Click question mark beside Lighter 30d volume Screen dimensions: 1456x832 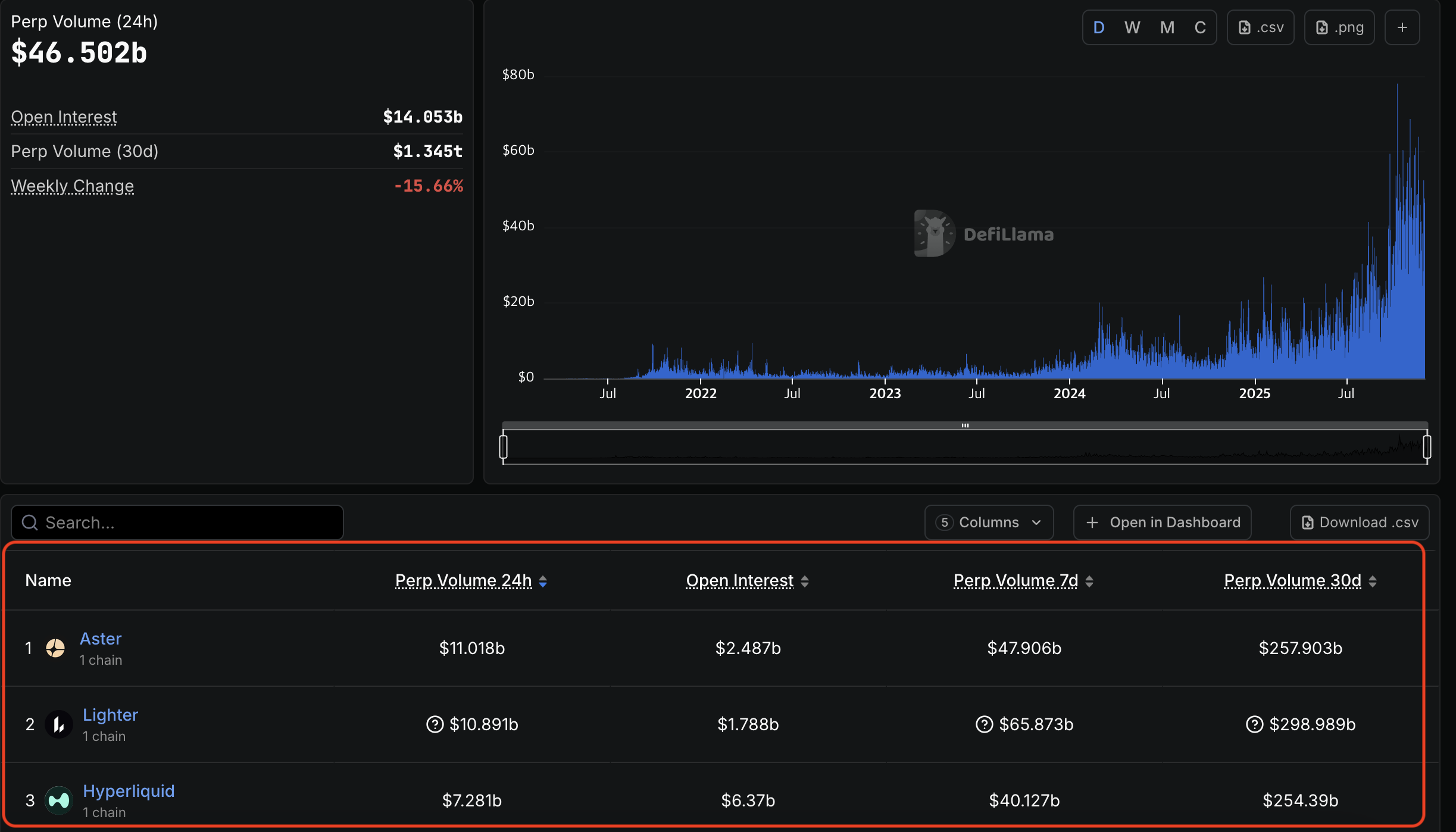[1255, 724]
